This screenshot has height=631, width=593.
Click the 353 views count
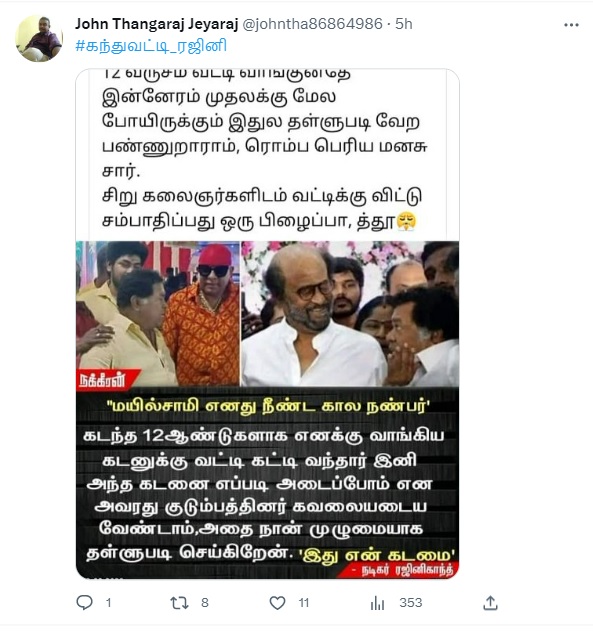pyautogui.click(x=411, y=603)
